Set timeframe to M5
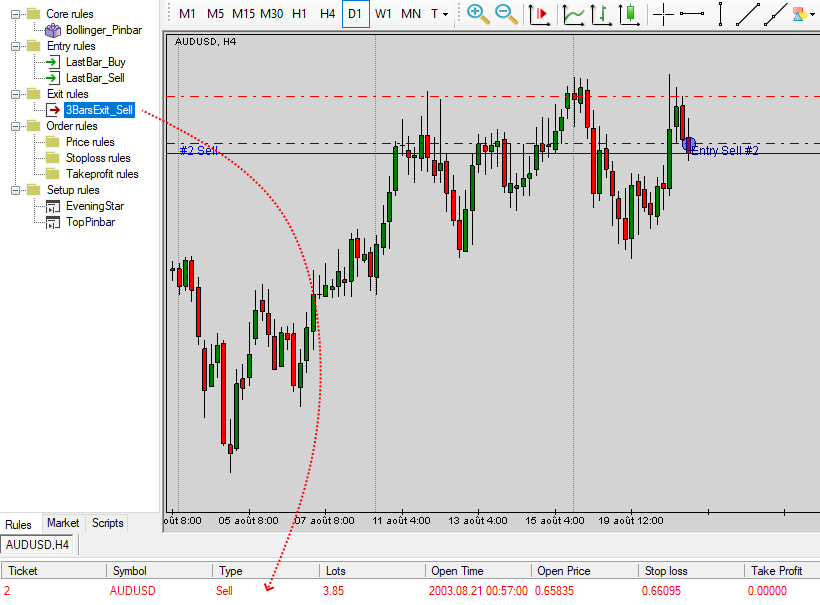This screenshot has width=820, height=605. coord(215,14)
